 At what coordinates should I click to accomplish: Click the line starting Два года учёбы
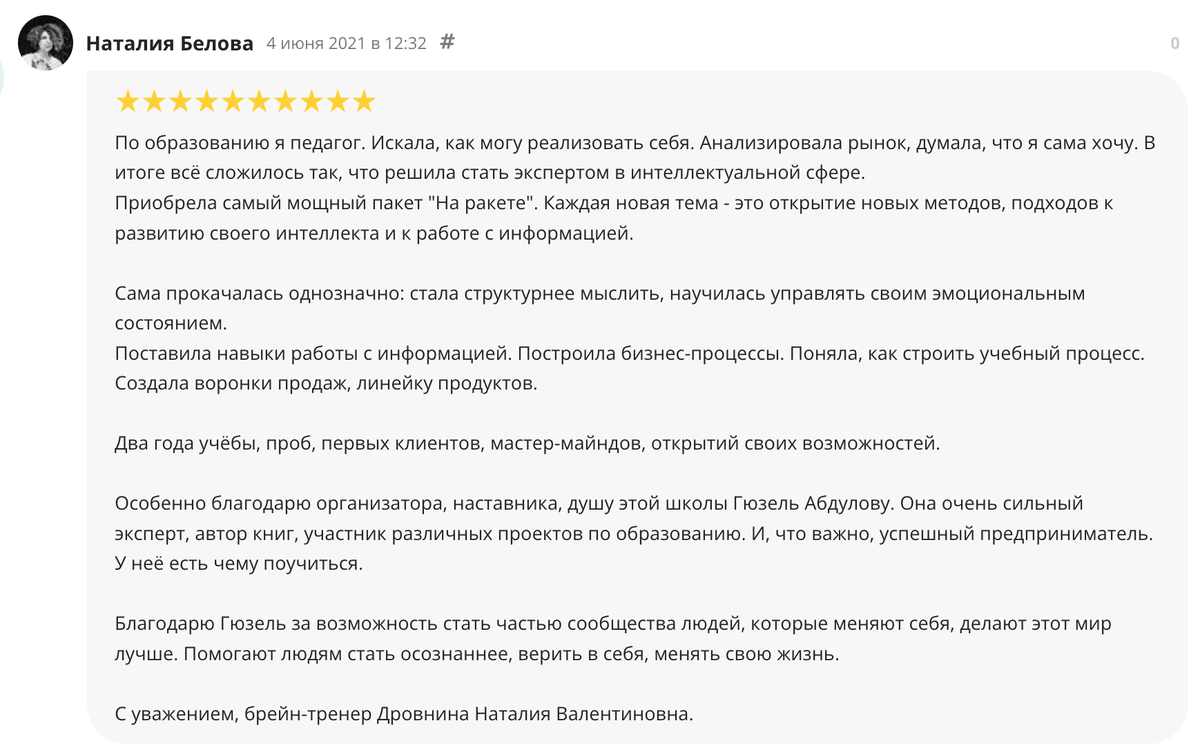[x=527, y=443]
